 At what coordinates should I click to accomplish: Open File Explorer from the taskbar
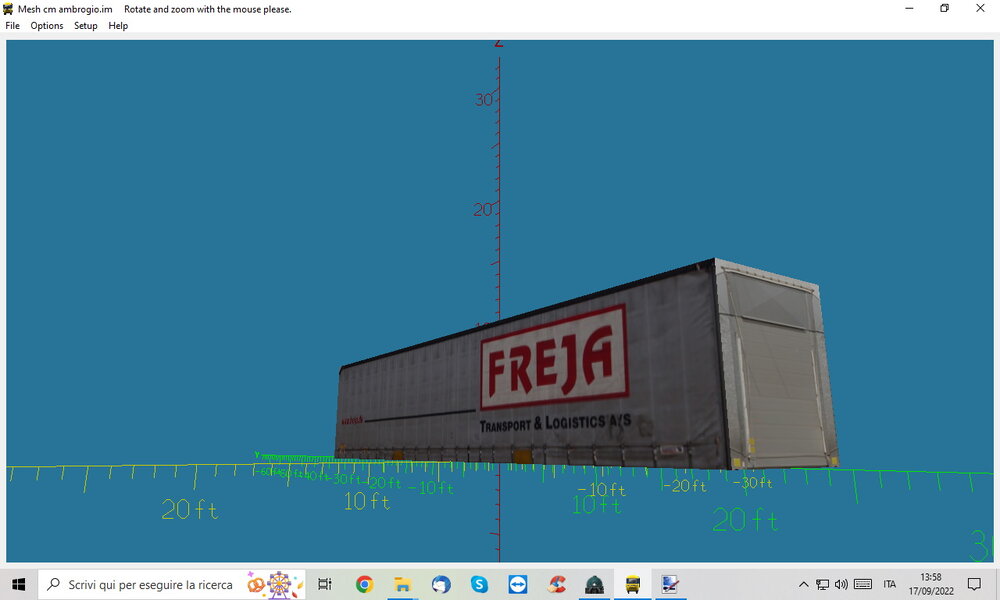pyautogui.click(x=402, y=584)
